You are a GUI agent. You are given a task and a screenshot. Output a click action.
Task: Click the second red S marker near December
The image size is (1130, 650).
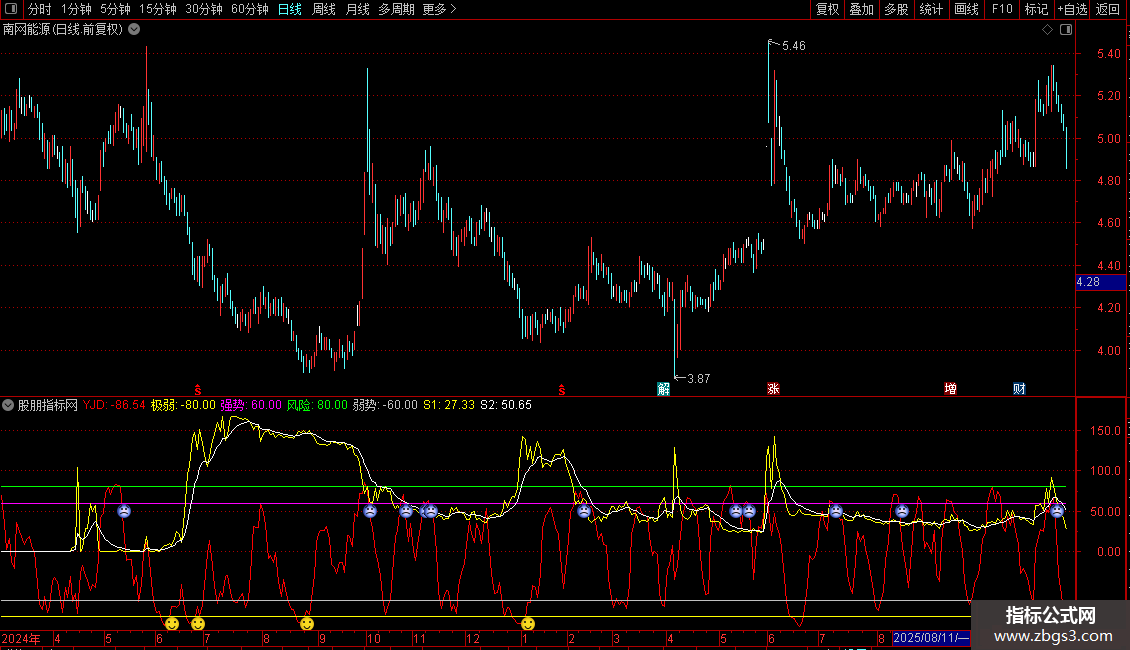tap(561, 390)
